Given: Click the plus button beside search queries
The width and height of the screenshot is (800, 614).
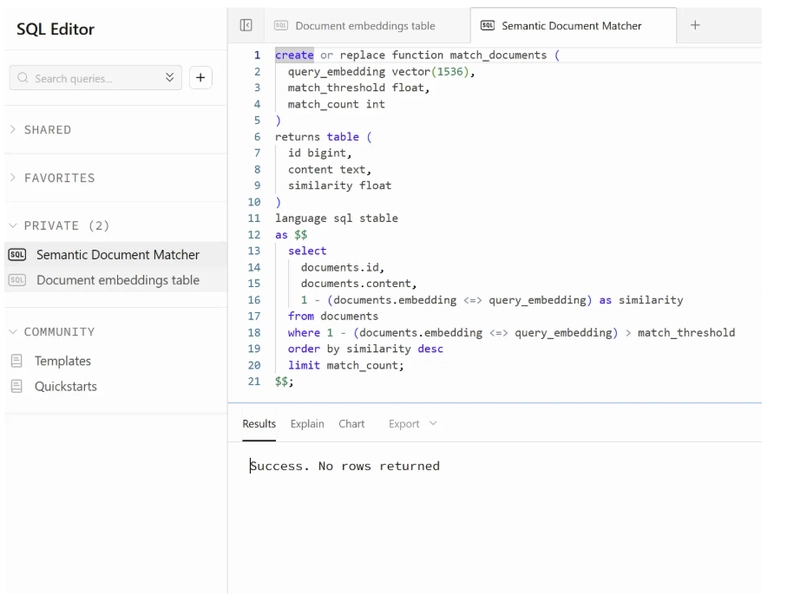Looking at the screenshot, I should point(200,78).
